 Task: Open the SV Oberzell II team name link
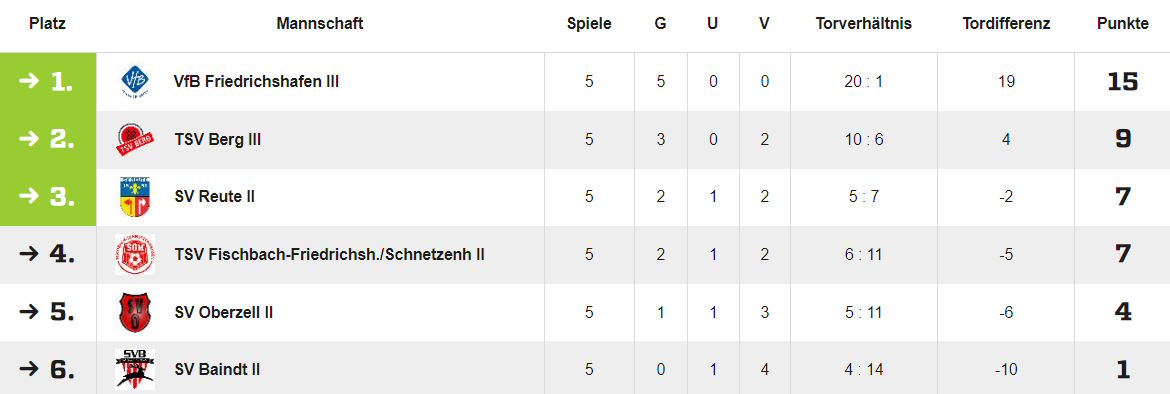(x=223, y=312)
